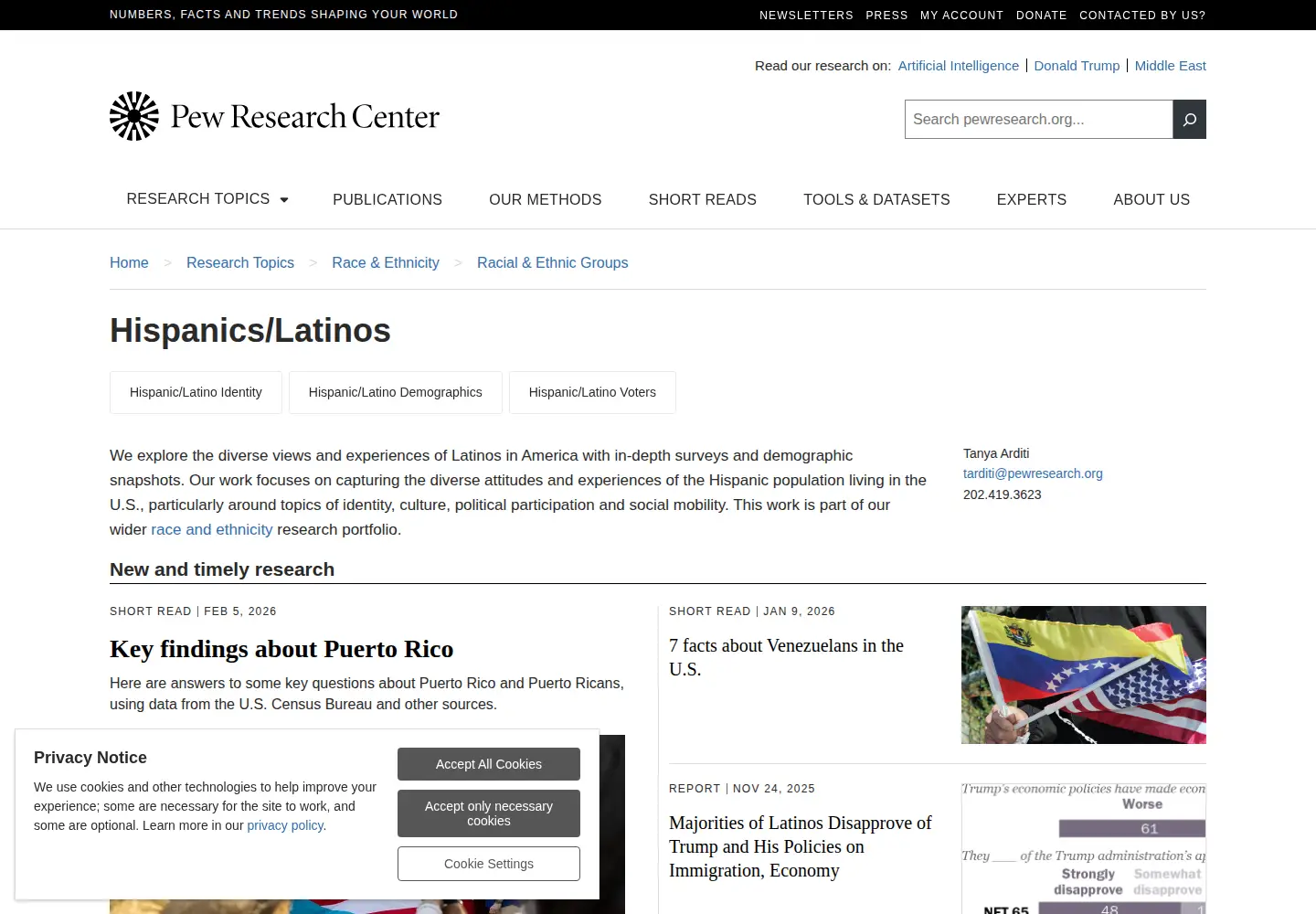Read research on Donald Trump

1077,66
